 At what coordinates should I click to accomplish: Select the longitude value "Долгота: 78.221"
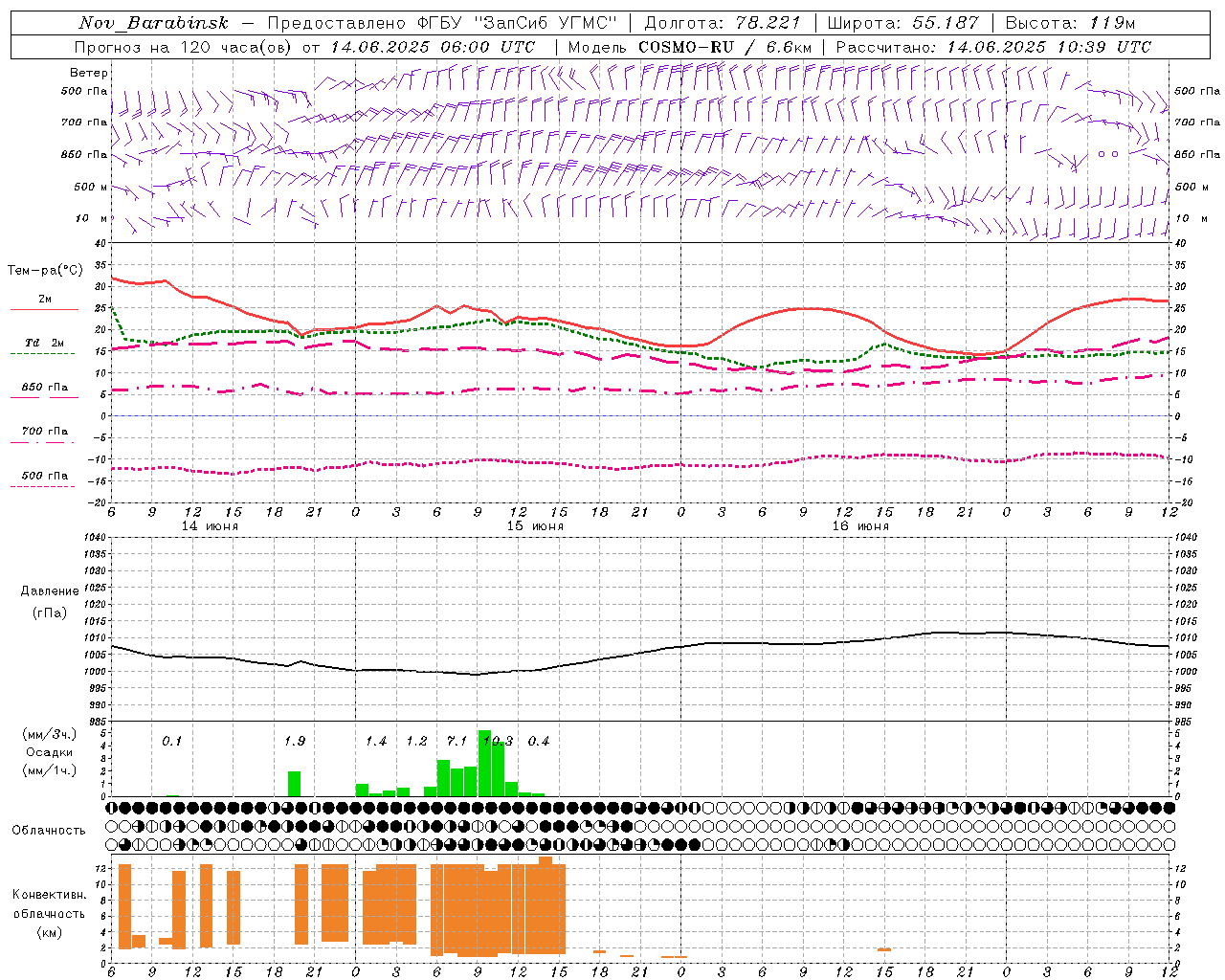pos(723,23)
